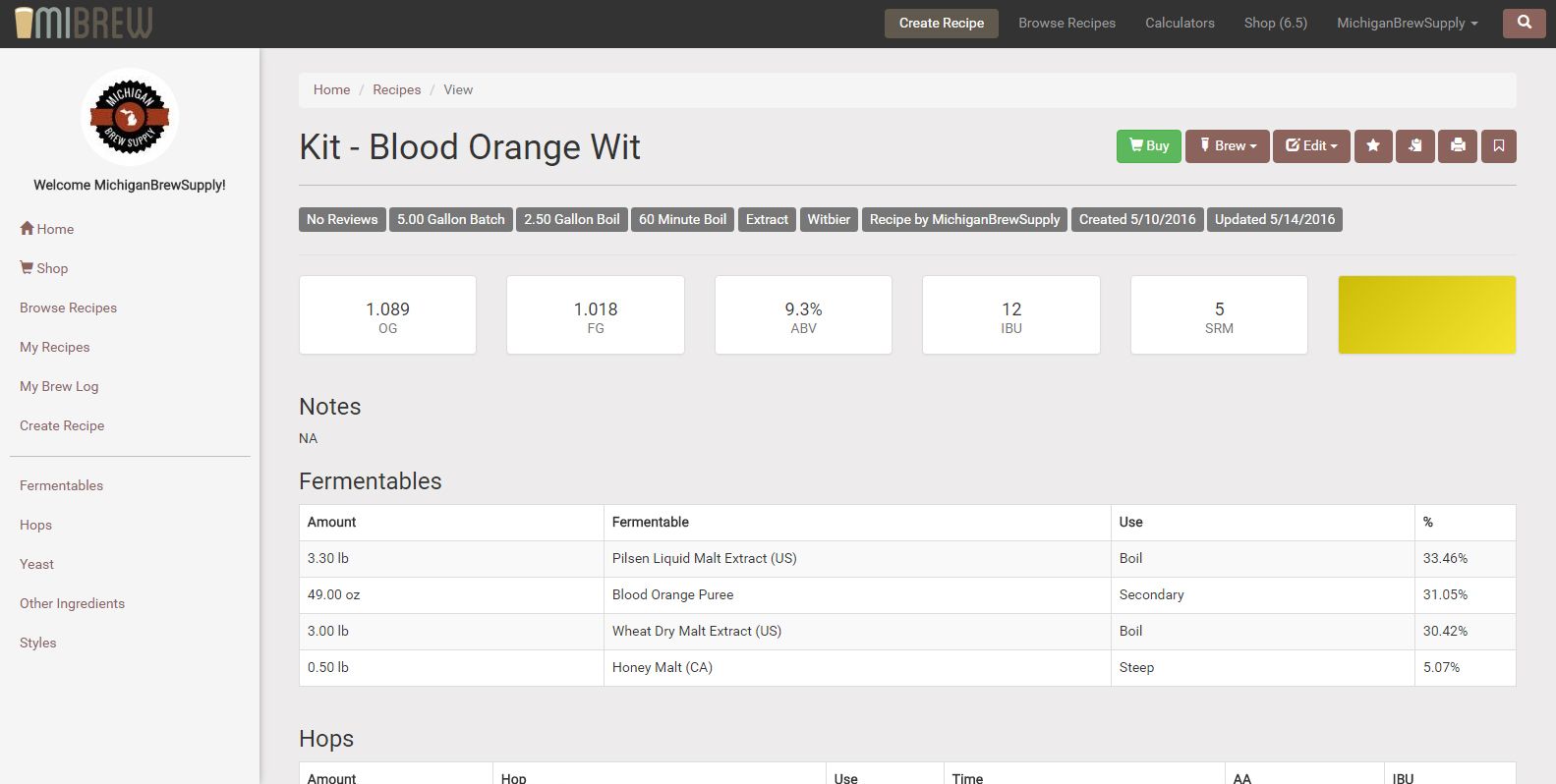Expand the Edit dropdown
The image size is (1556, 784).
coord(1311,146)
